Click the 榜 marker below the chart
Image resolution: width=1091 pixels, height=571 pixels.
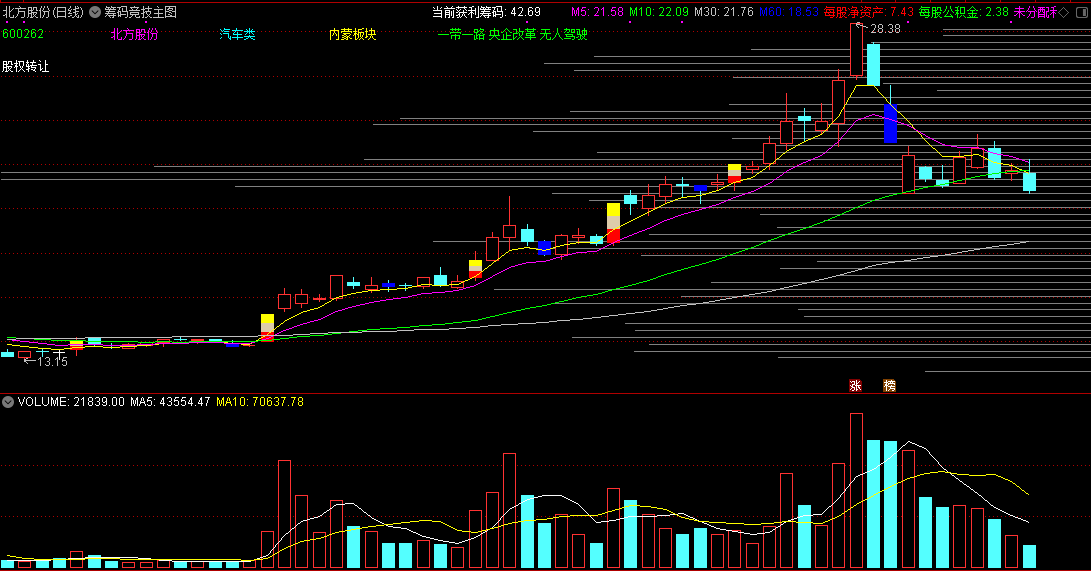point(889,385)
